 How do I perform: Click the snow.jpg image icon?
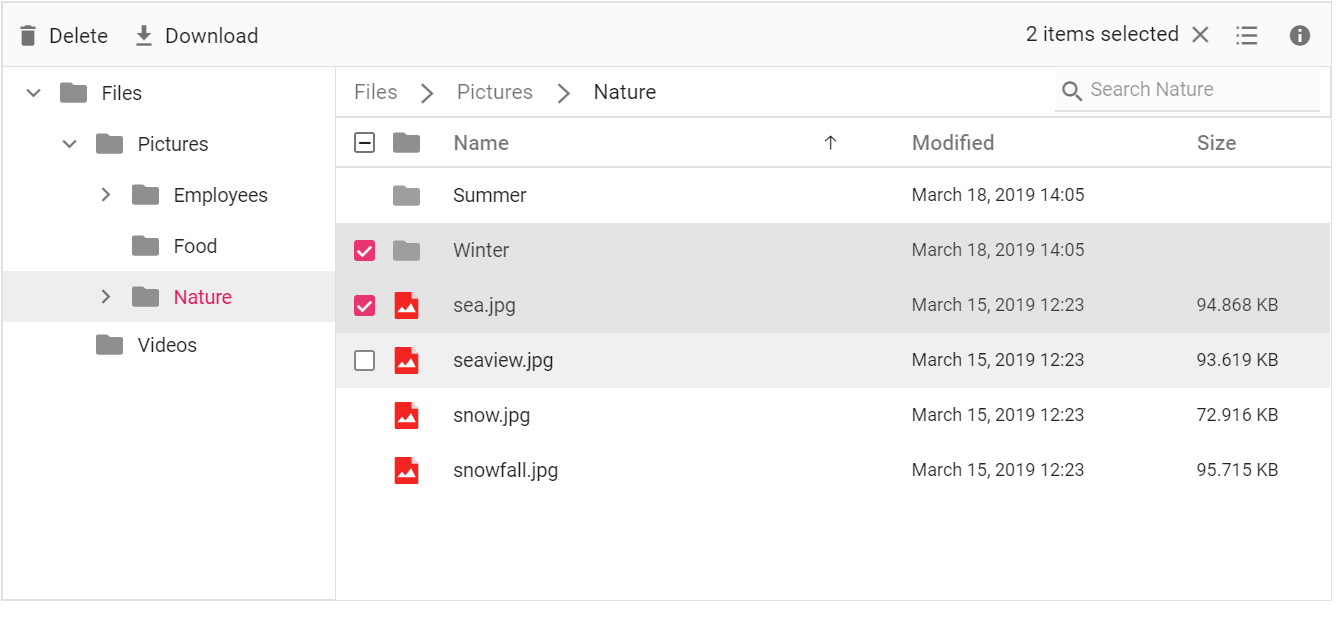406,415
